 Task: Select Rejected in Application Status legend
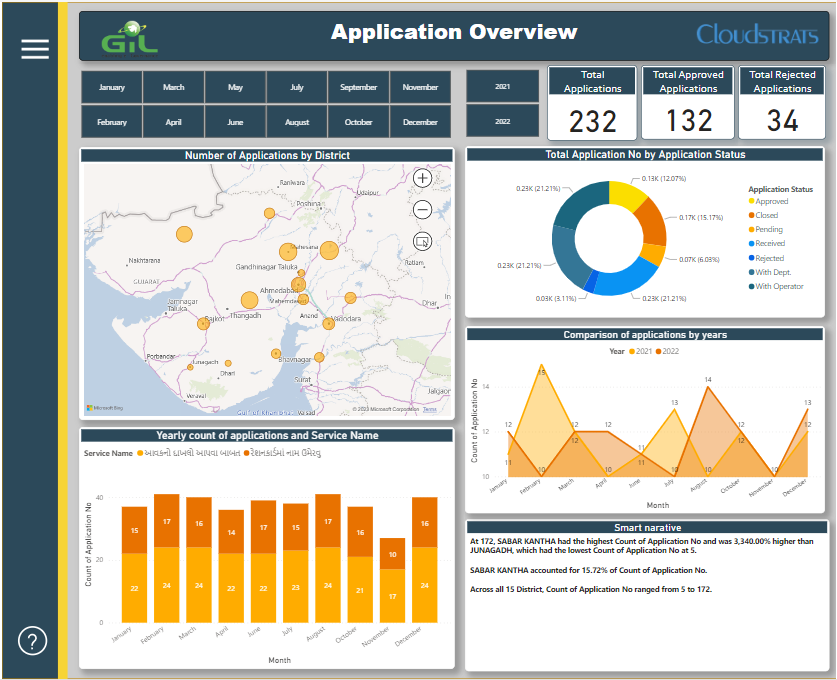769,258
